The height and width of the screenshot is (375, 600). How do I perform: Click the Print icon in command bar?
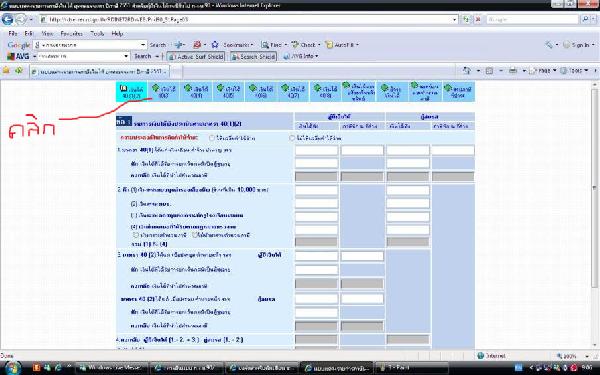[513, 71]
